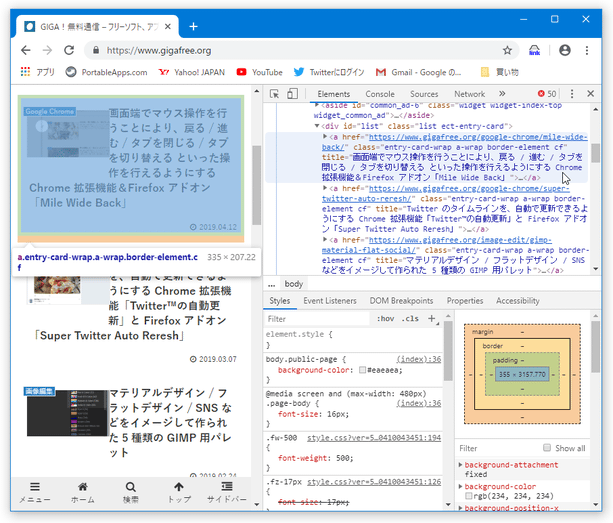Expand background-color computed property
The width and height of the screenshot is (613, 523).
pyautogui.click(x=461, y=487)
